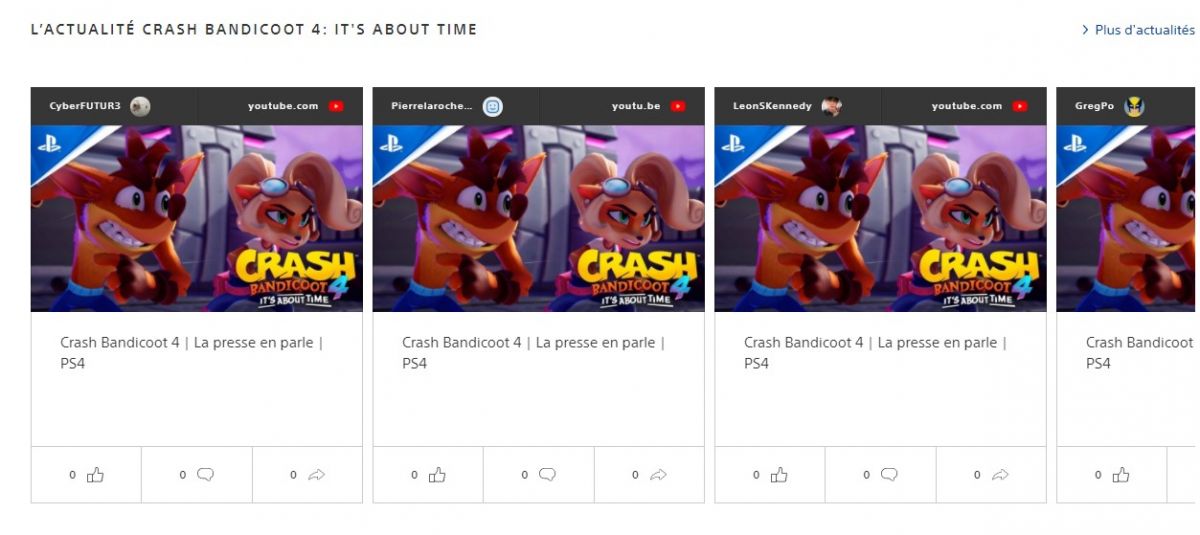Open "Plus d'actualités" link
The height and width of the screenshot is (535, 1200).
tap(1138, 30)
